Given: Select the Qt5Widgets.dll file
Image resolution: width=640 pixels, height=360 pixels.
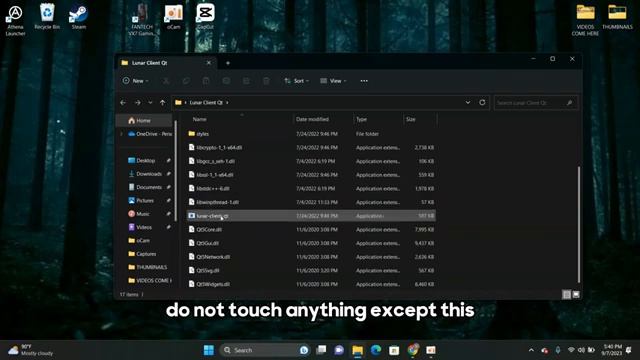Looking at the screenshot, I should click(x=311, y=284).
